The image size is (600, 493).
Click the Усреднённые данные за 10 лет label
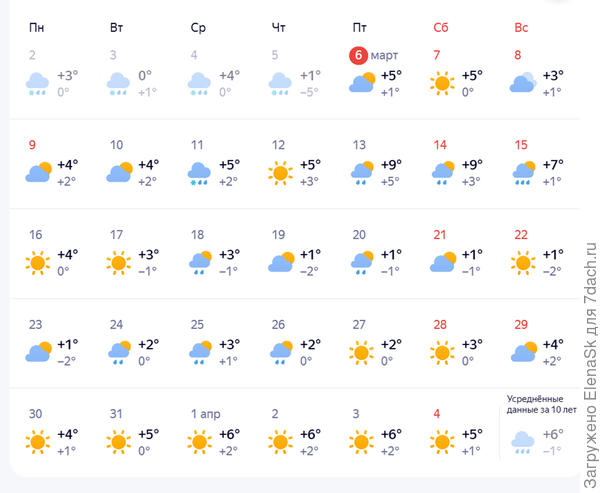pyautogui.click(x=542, y=407)
